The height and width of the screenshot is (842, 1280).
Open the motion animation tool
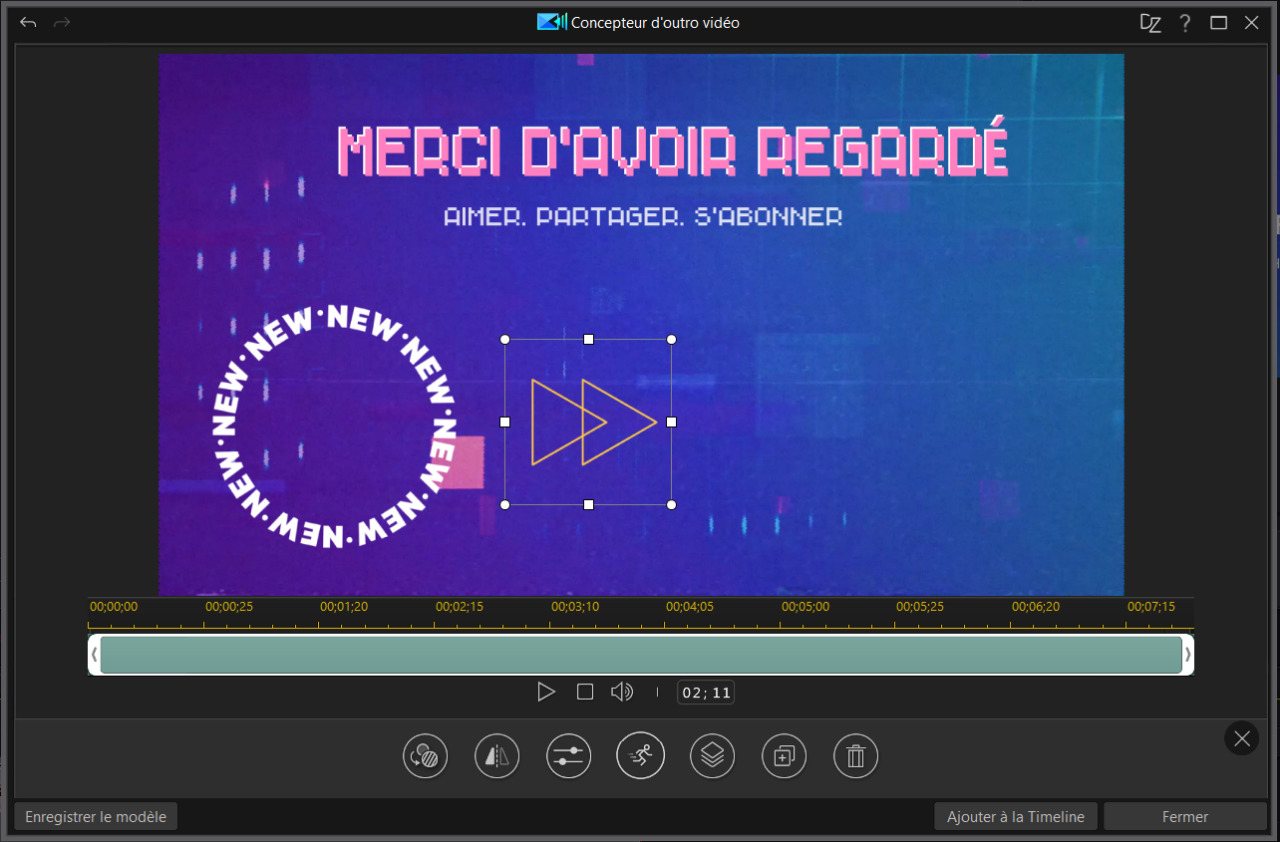coord(640,755)
